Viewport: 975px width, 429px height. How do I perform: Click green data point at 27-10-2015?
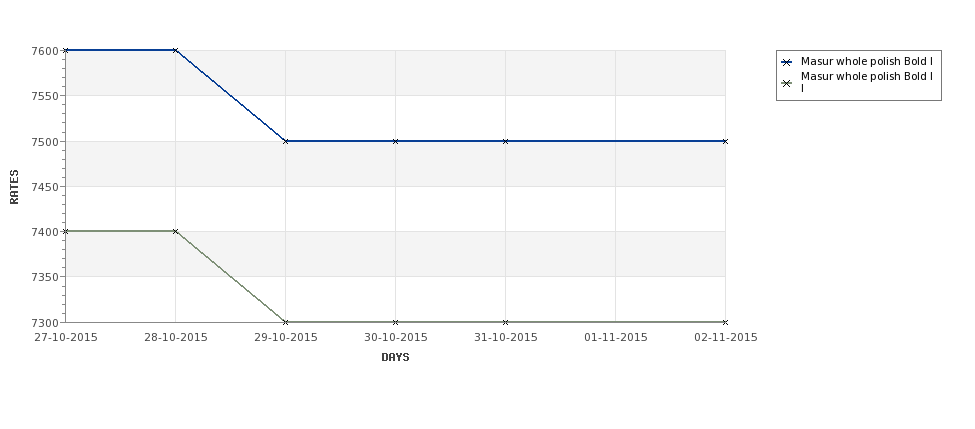tap(66, 231)
